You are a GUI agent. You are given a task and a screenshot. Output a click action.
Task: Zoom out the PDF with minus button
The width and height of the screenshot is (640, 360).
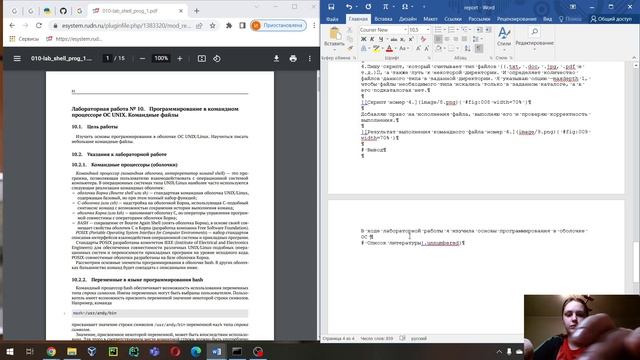pyautogui.click(x=142, y=58)
